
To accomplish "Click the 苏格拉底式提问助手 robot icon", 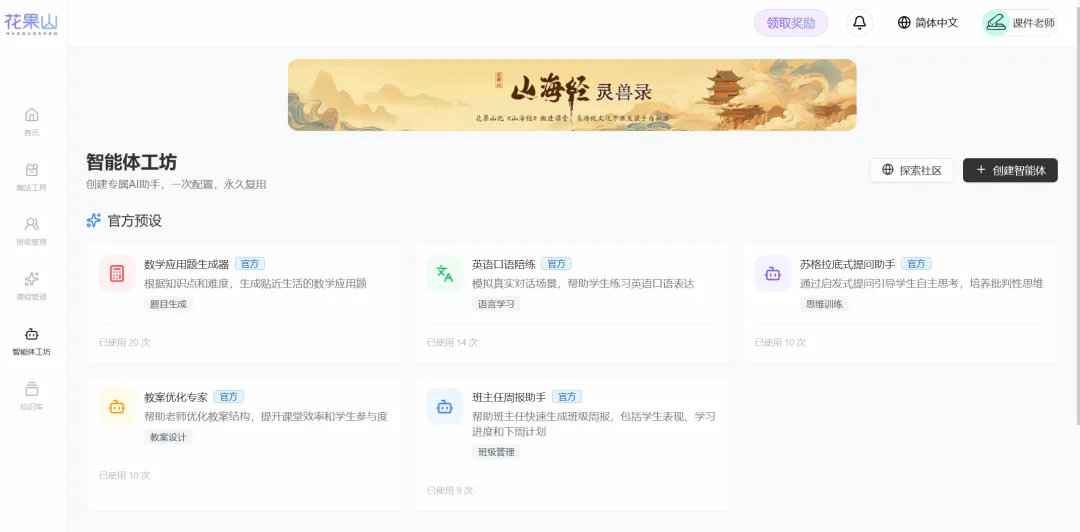I will click(x=773, y=274).
